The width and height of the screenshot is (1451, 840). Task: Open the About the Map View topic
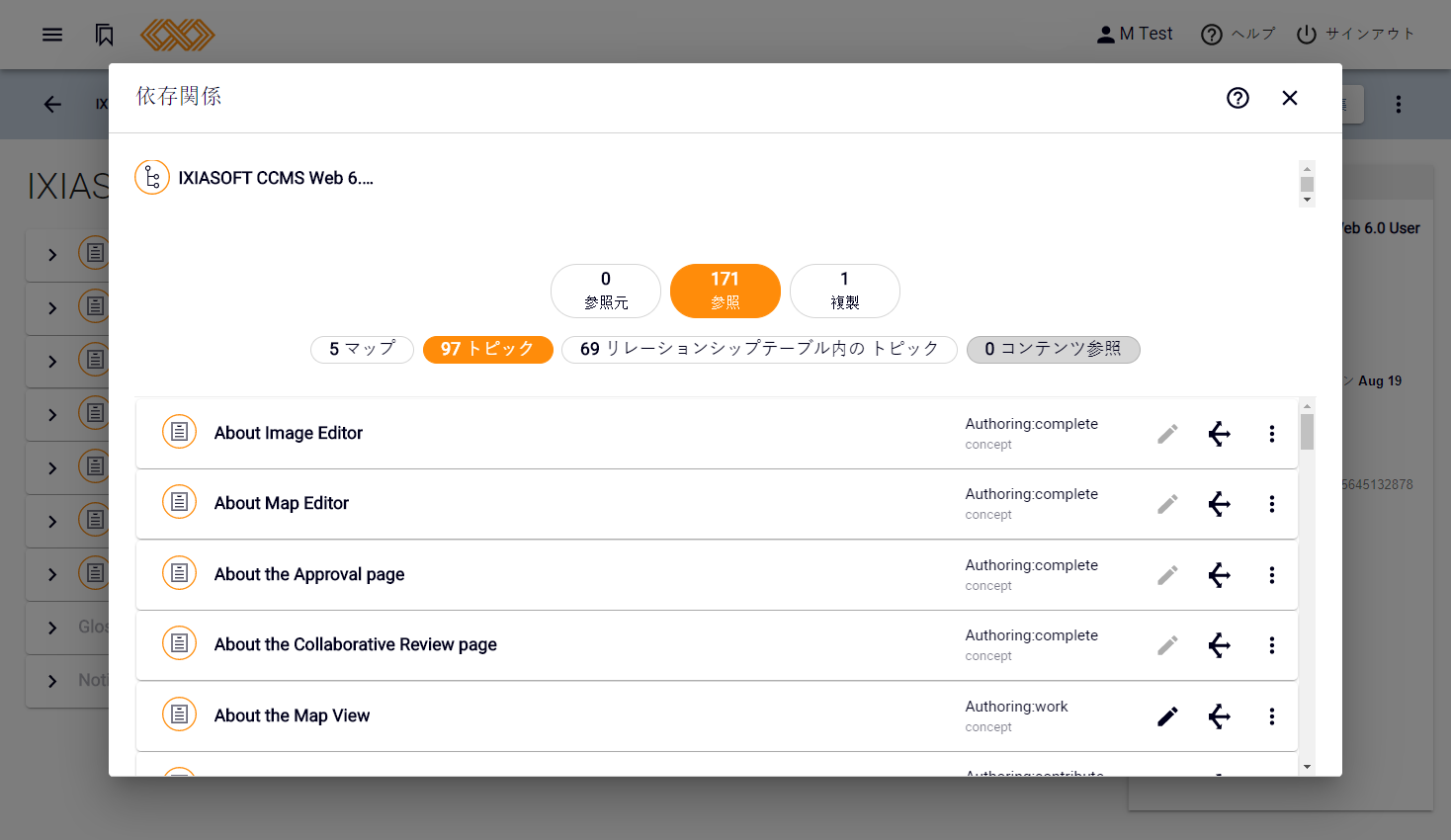(292, 715)
